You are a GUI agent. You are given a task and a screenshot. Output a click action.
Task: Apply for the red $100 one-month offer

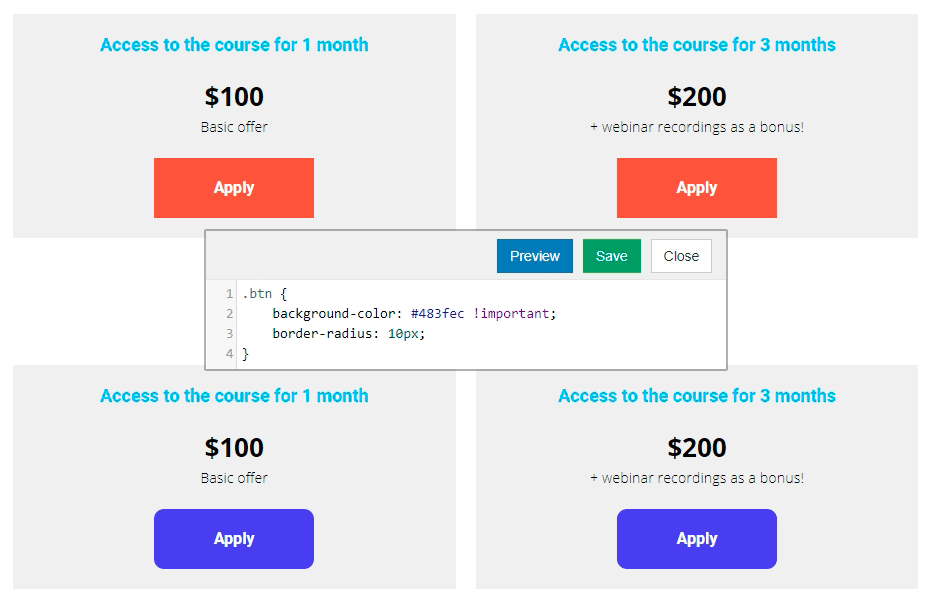click(x=234, y=188)
